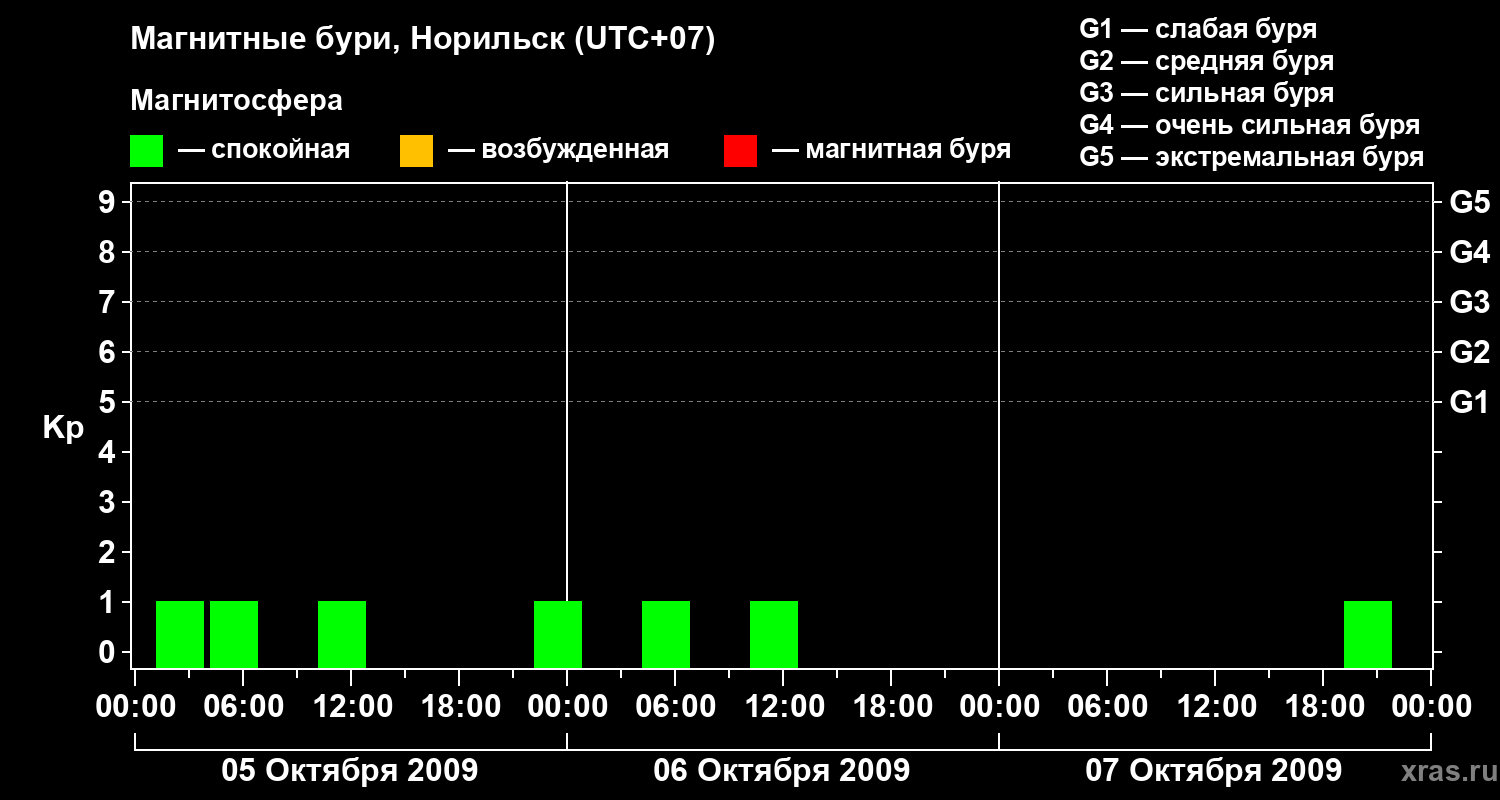Screen dimensions: 1500x800
Task: Click the Kp value 5 on the left axis
Action: tap(108, 402)
